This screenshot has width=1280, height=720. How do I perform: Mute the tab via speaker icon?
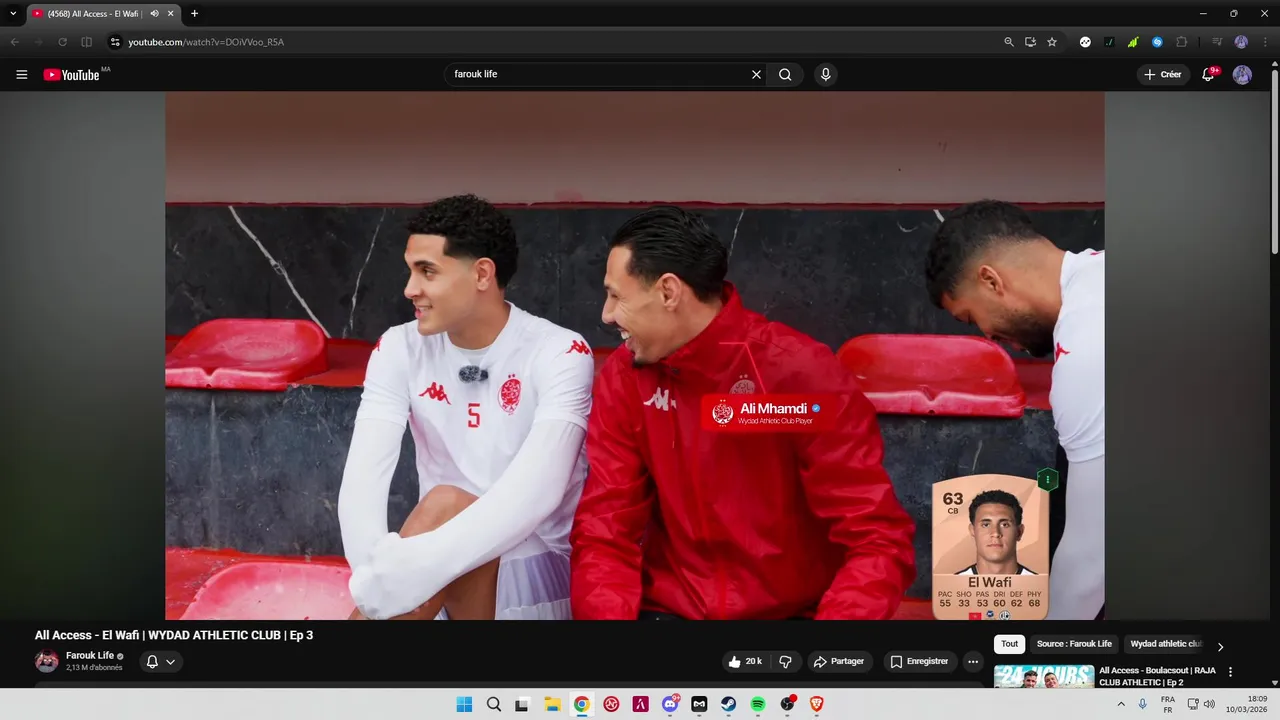coord(155,13)
